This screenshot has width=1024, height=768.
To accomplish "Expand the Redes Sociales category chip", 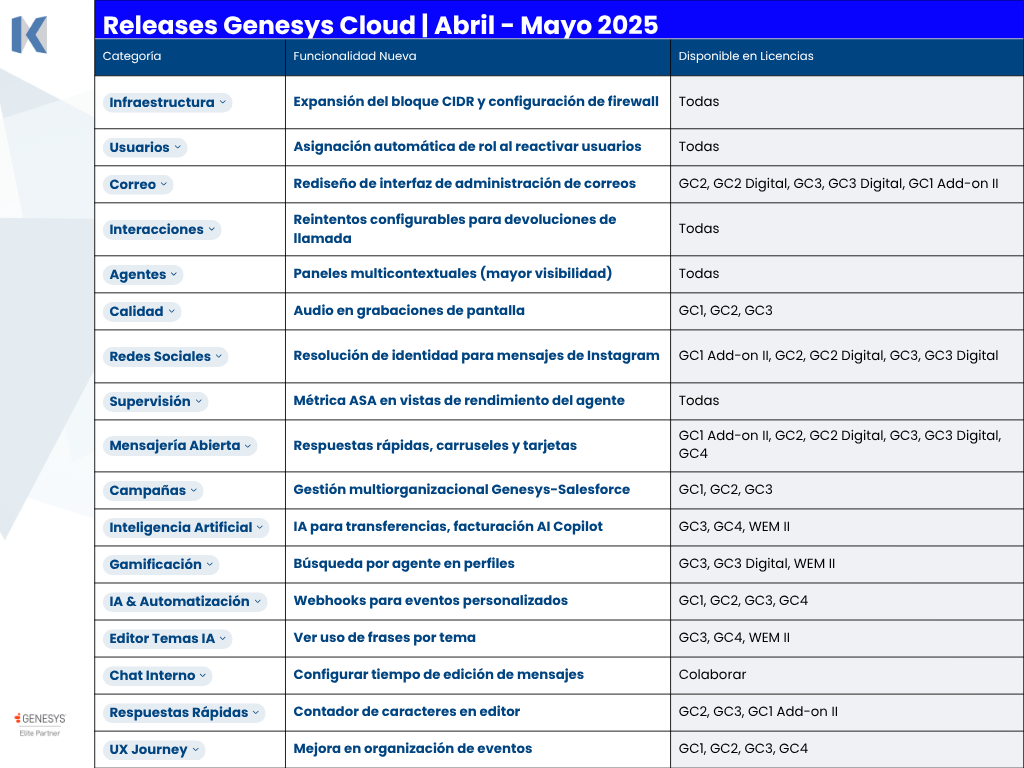I will pyautogui.click(x=166, y=356).
